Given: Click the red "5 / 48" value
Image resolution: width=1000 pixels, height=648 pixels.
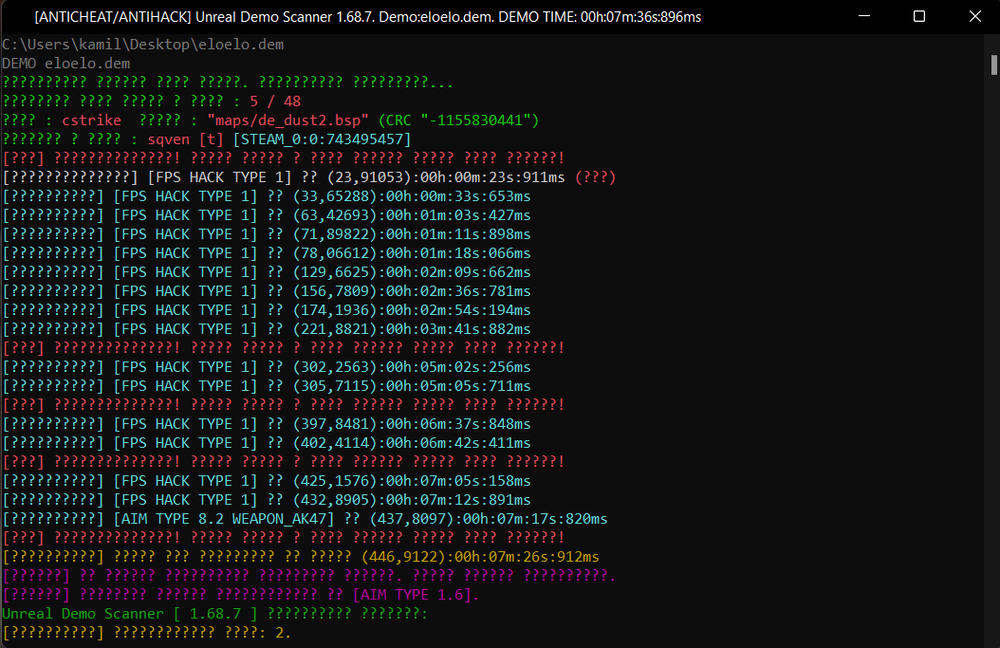Looking at the screenshot, I should coord(275,101).
